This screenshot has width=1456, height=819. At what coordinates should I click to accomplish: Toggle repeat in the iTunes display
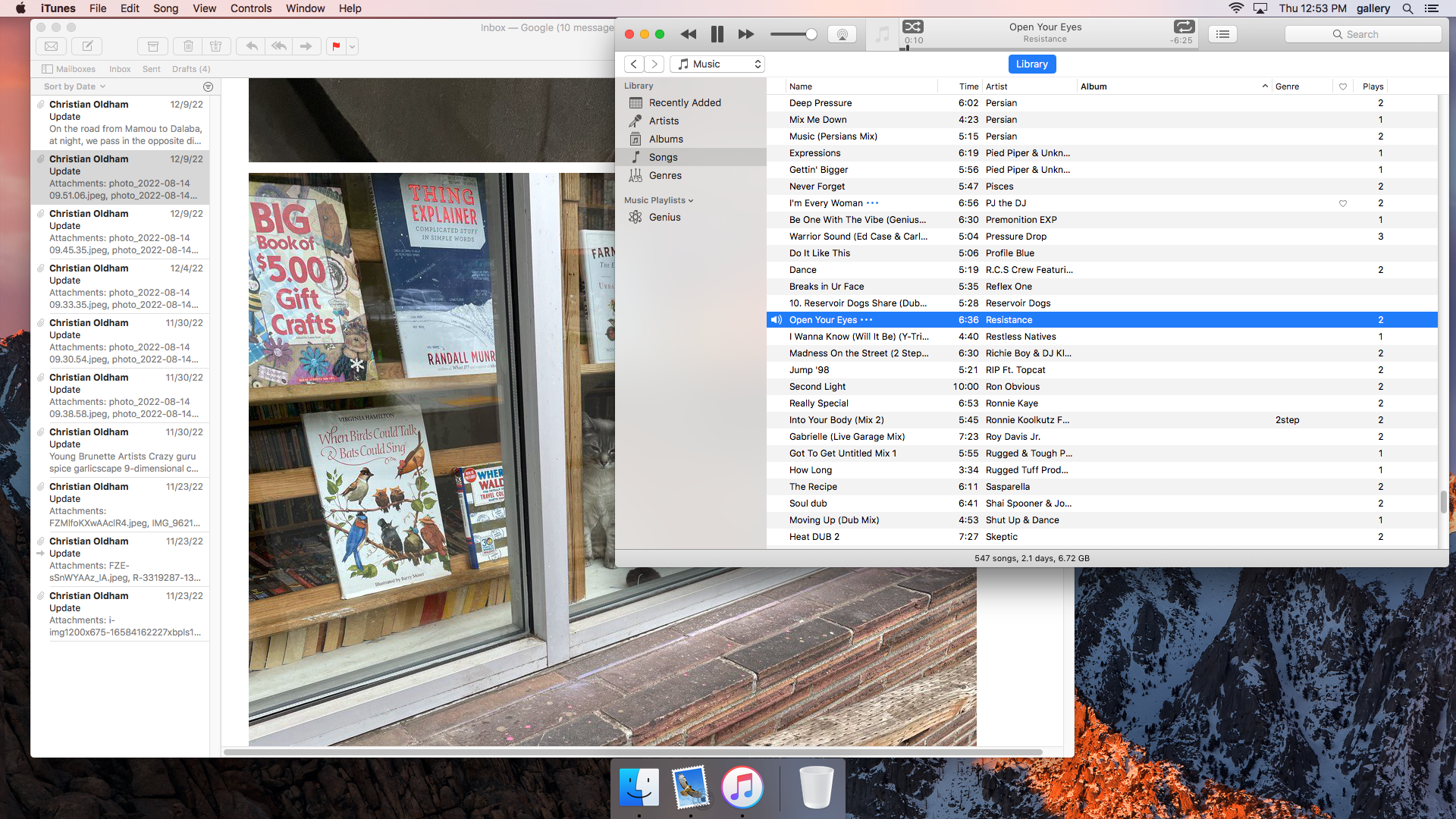(1184, 27)
